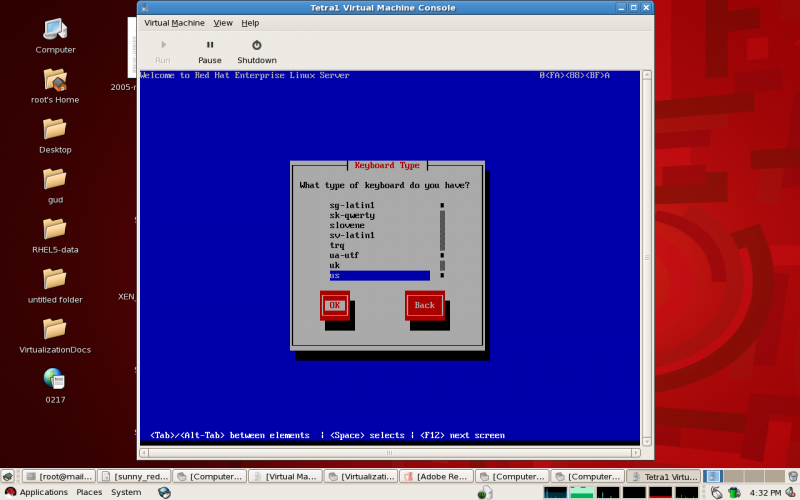Select the gud folder icon
Viewport: 800px width, 500px height.
coord(55,186)
